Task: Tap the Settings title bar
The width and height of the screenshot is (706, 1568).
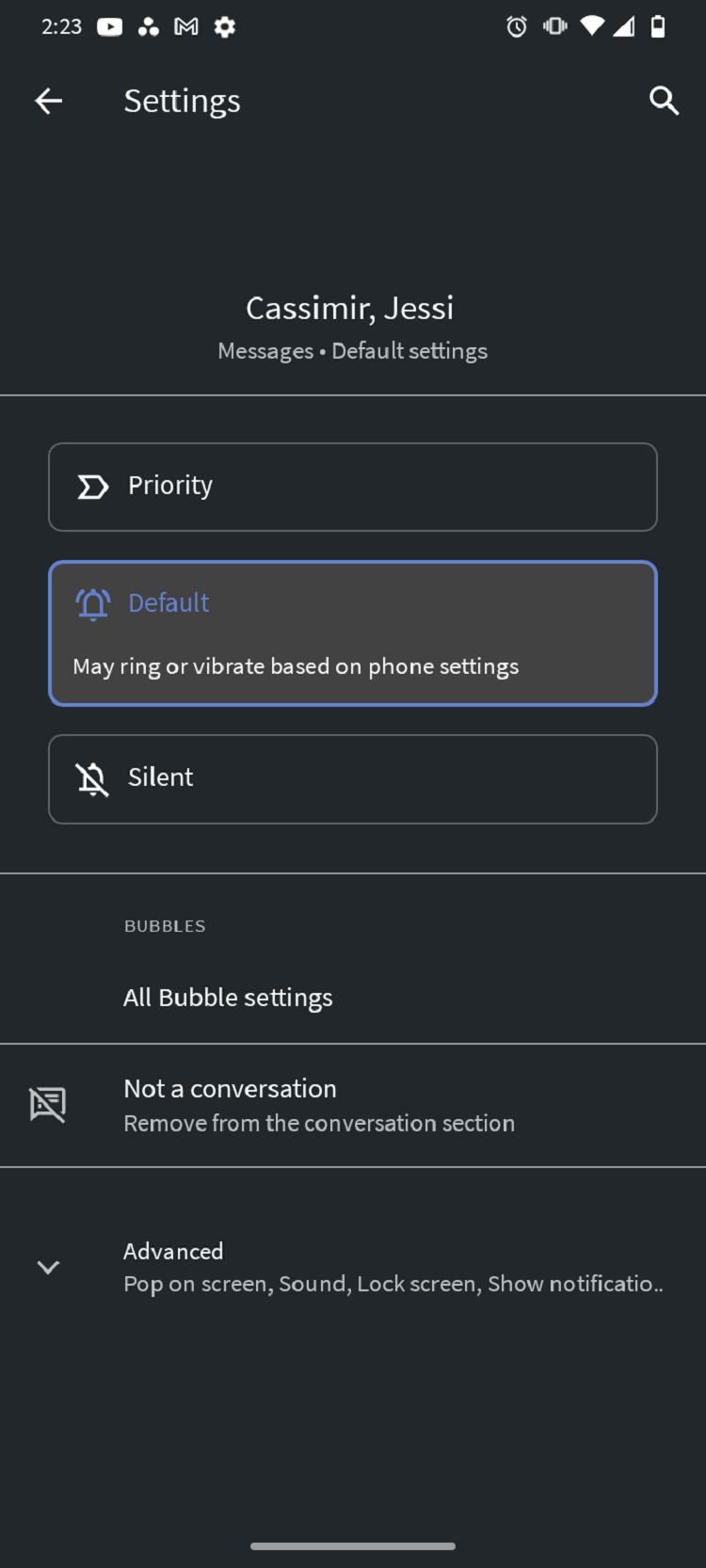Action: click(x=182, y=101)
